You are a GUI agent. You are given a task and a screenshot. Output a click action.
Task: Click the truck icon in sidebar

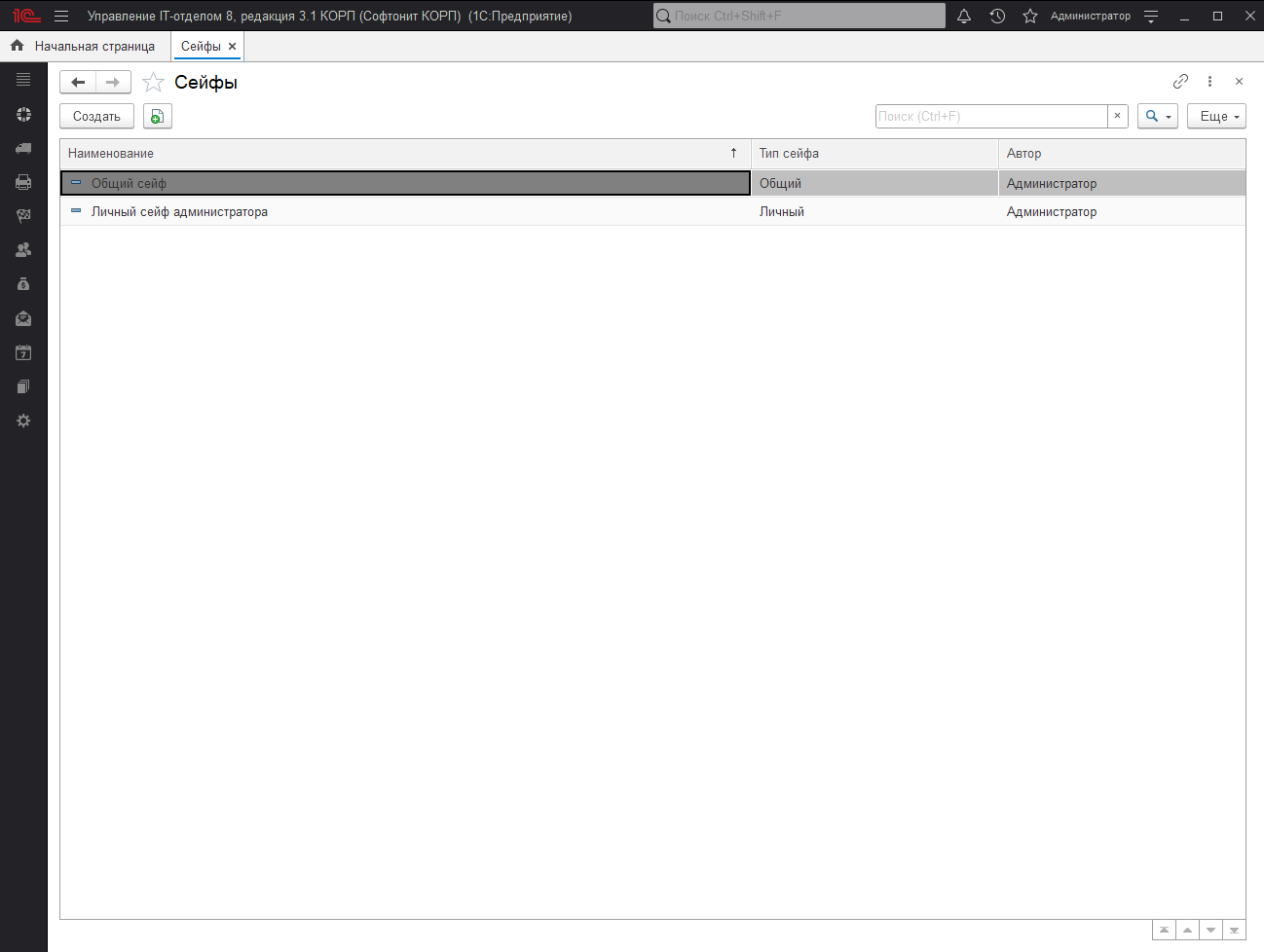23,148
